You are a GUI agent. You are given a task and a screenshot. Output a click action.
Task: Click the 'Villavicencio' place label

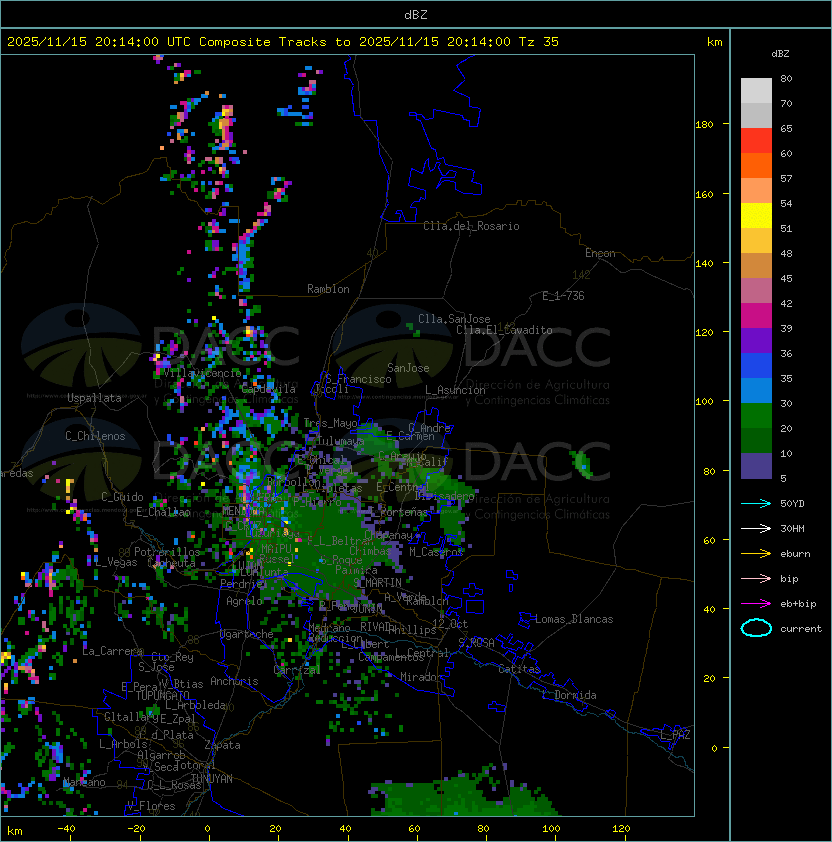[202, 373]
